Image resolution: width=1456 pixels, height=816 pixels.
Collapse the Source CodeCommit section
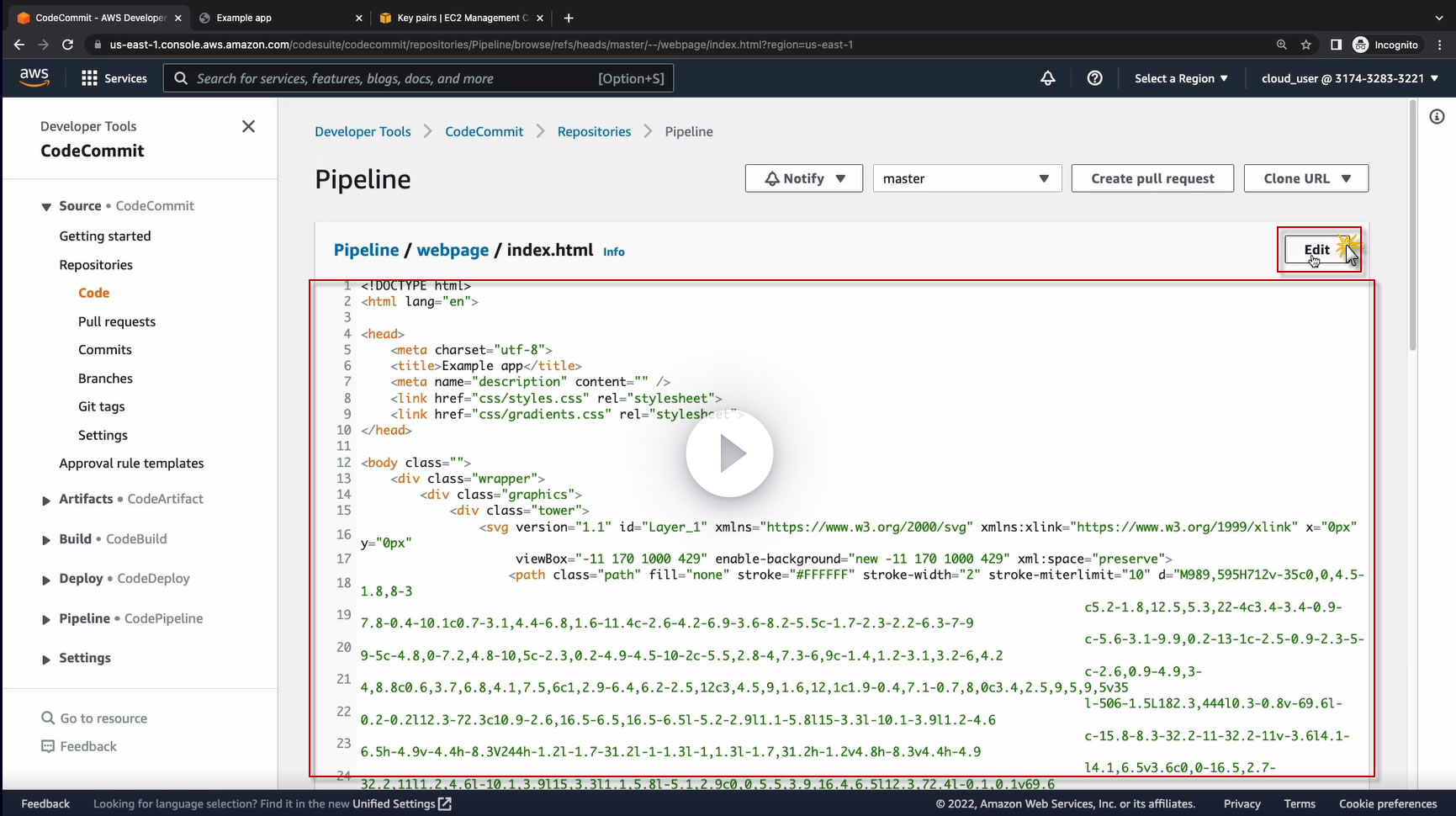(46, 206)
